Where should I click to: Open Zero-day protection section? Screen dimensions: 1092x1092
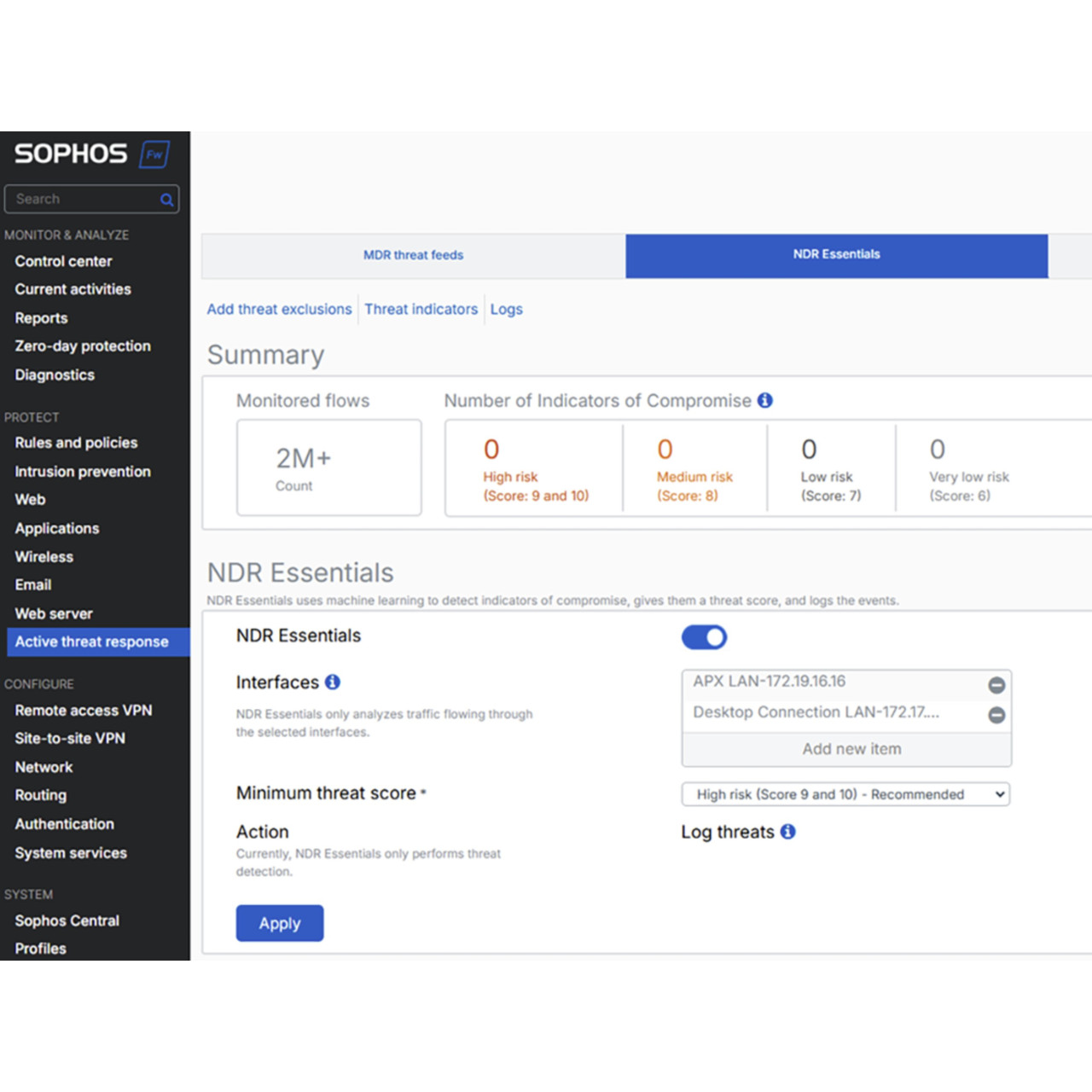click(83, 346)
